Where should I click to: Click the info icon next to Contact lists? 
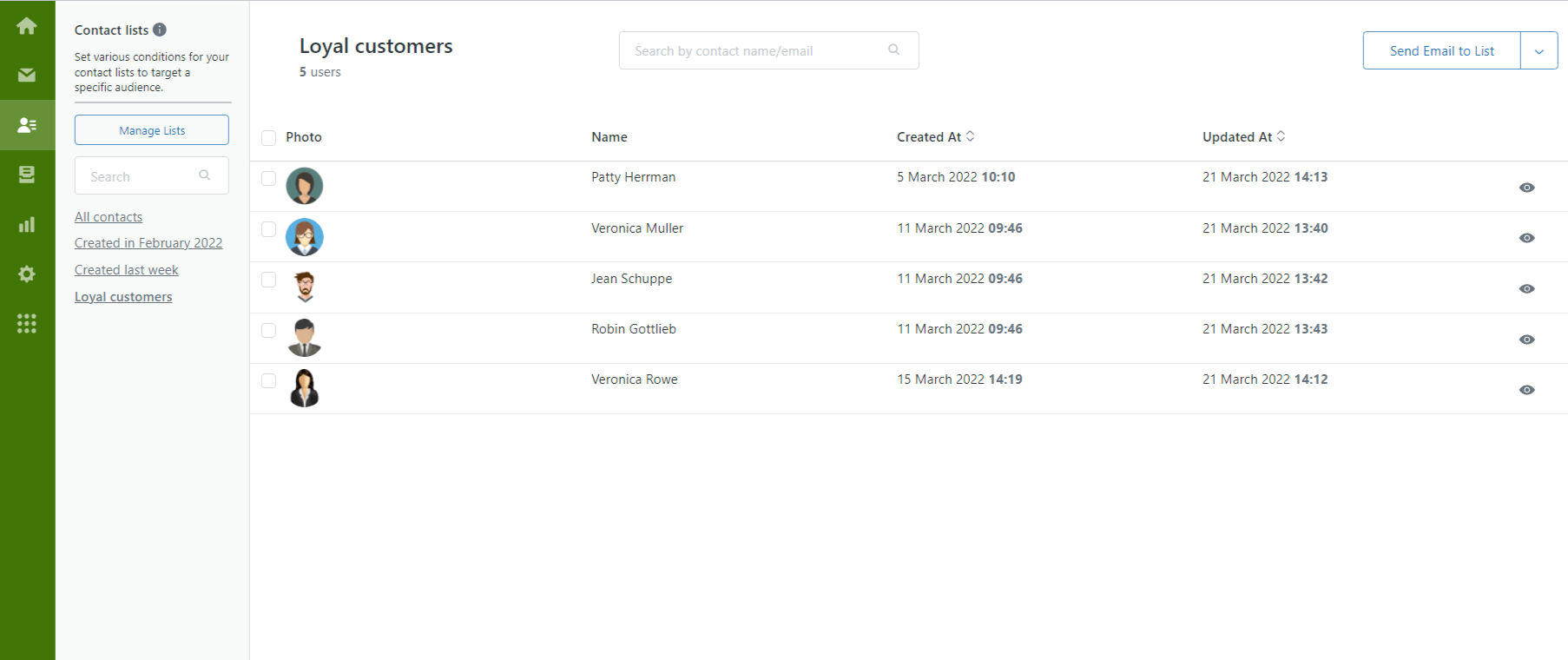click(x=160, y=30)
